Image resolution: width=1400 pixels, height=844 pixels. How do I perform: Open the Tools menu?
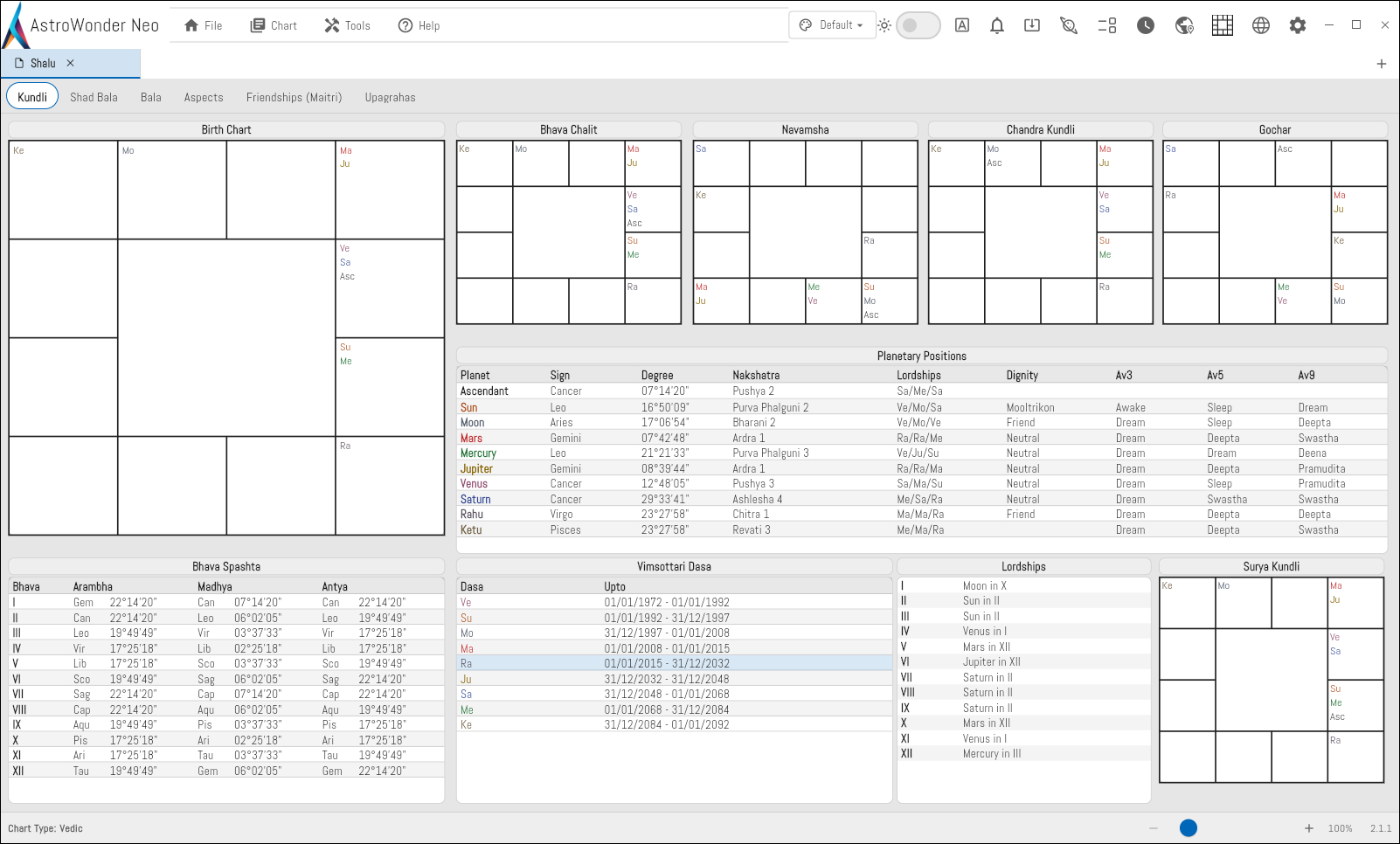pyautogui.click(x=348, y=25)
